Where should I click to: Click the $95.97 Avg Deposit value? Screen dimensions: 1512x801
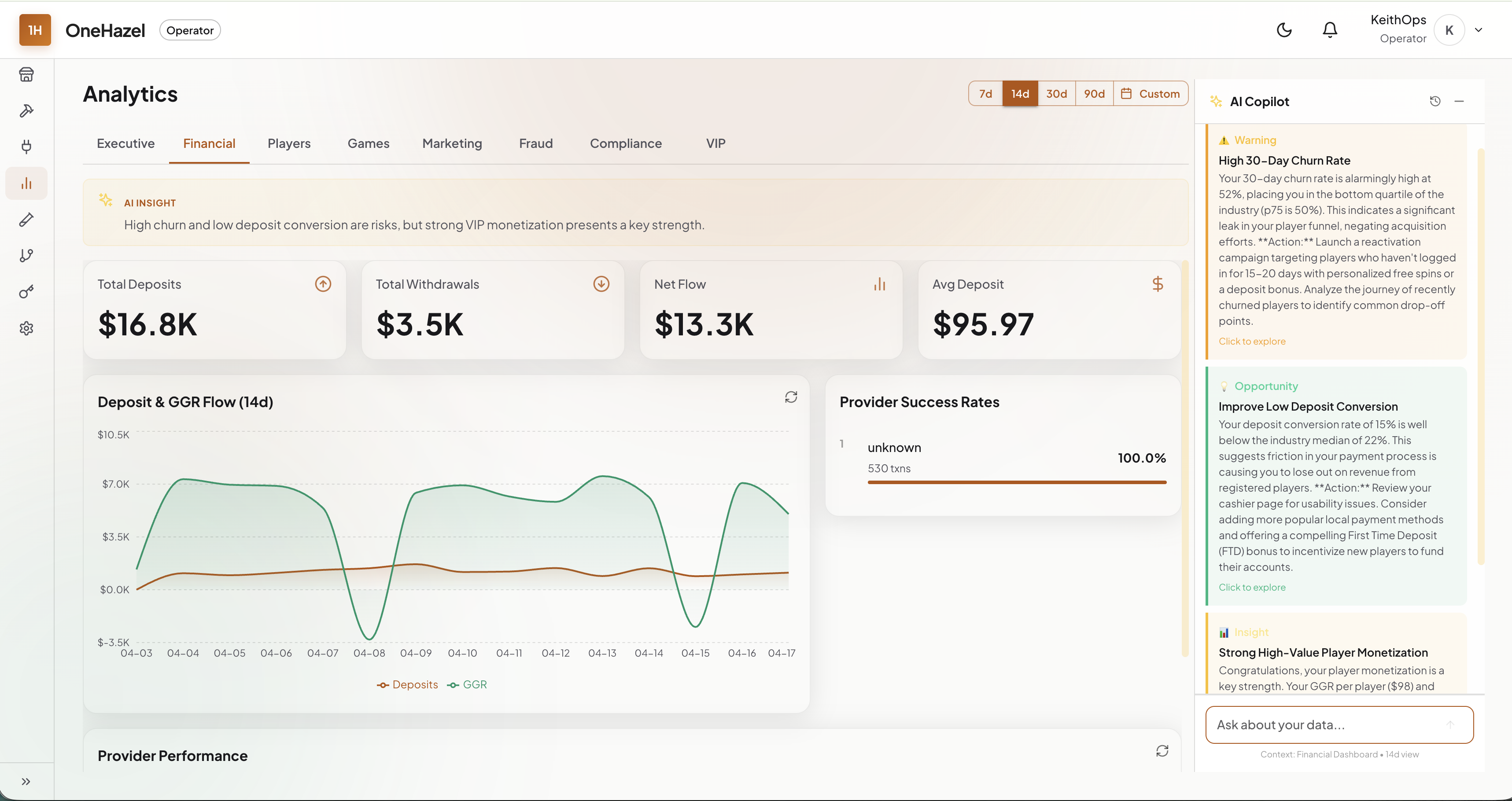tap(983, 324)
